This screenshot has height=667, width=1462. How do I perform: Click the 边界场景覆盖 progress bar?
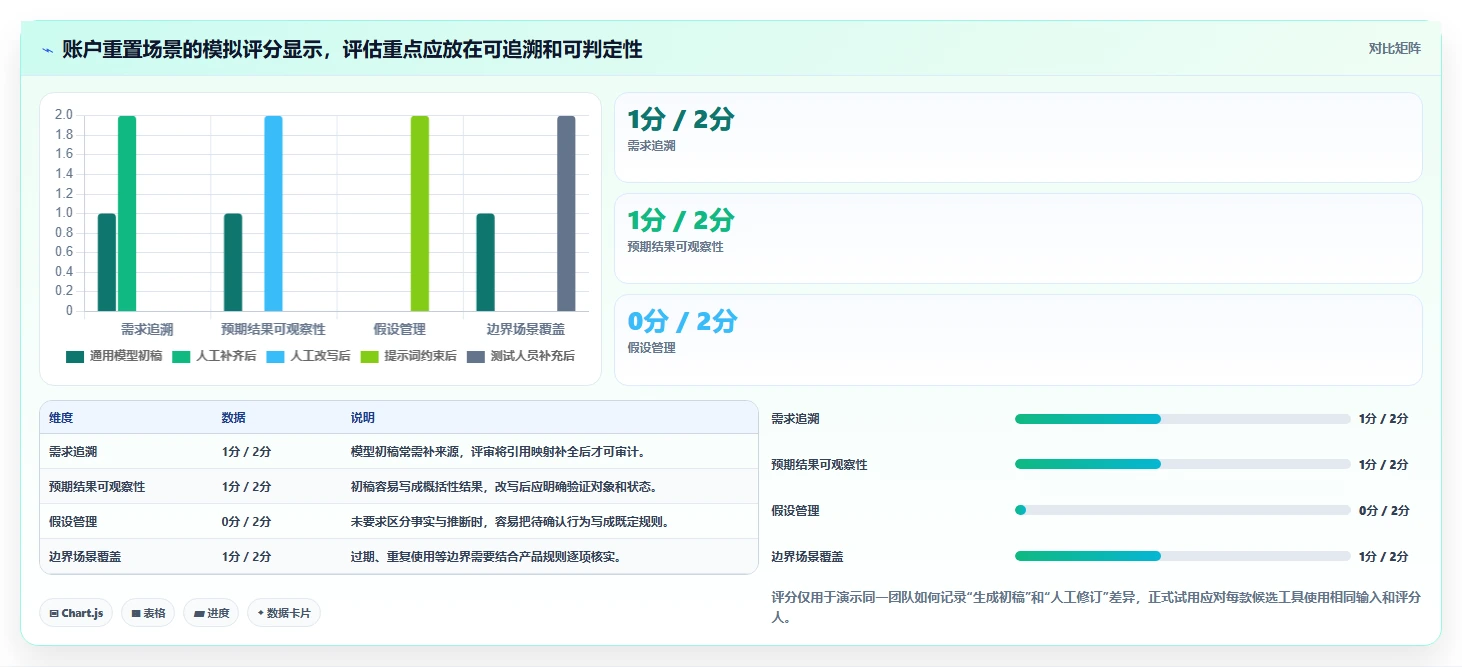coord(1182,556)
